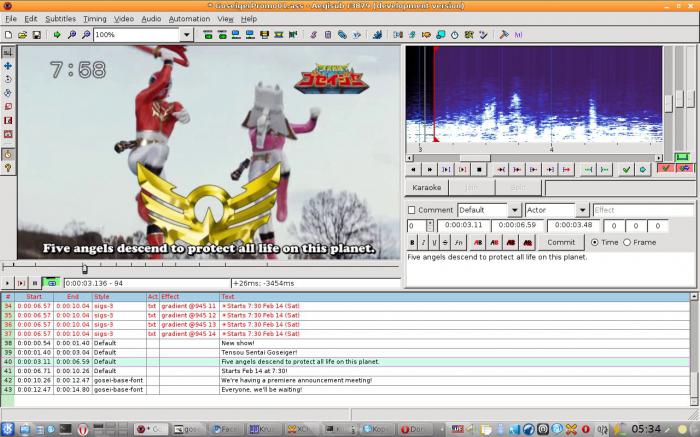Click the go to selection cyan icon
The height and width of the screenshot is (437, 700).
[x=642, y=170]
